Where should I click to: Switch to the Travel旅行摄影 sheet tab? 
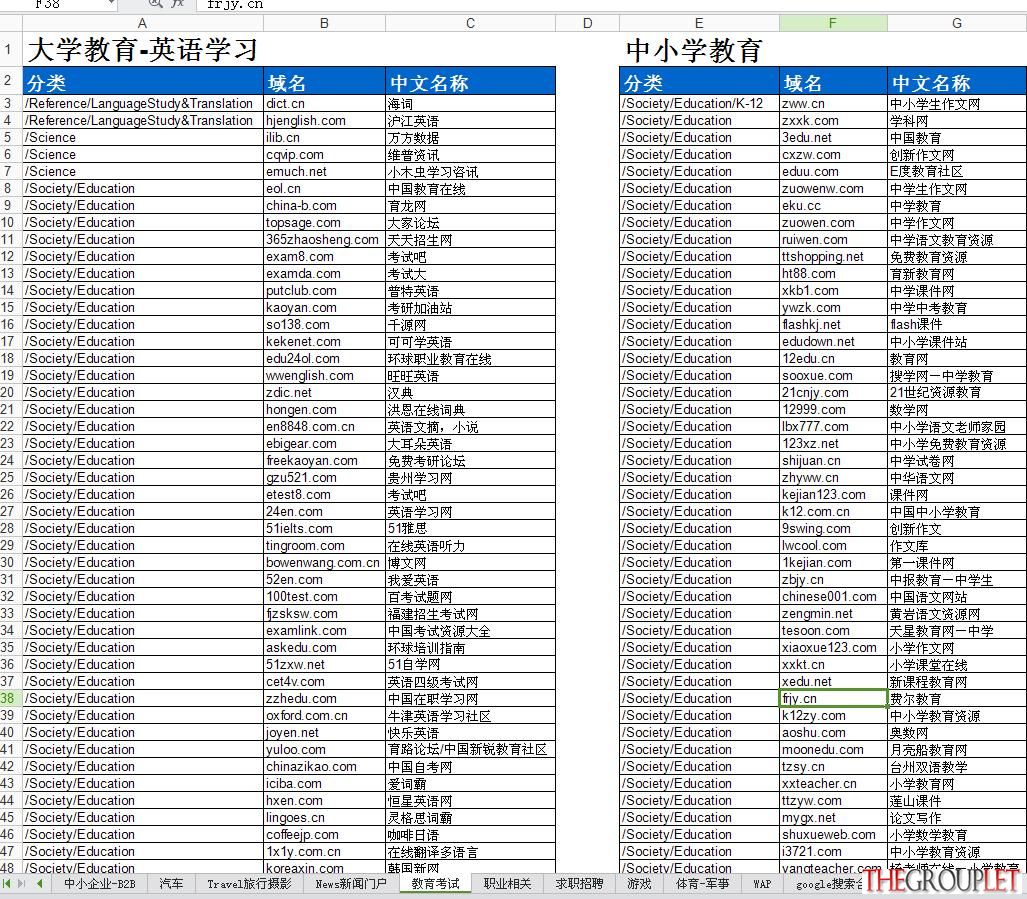coord(250,884)
